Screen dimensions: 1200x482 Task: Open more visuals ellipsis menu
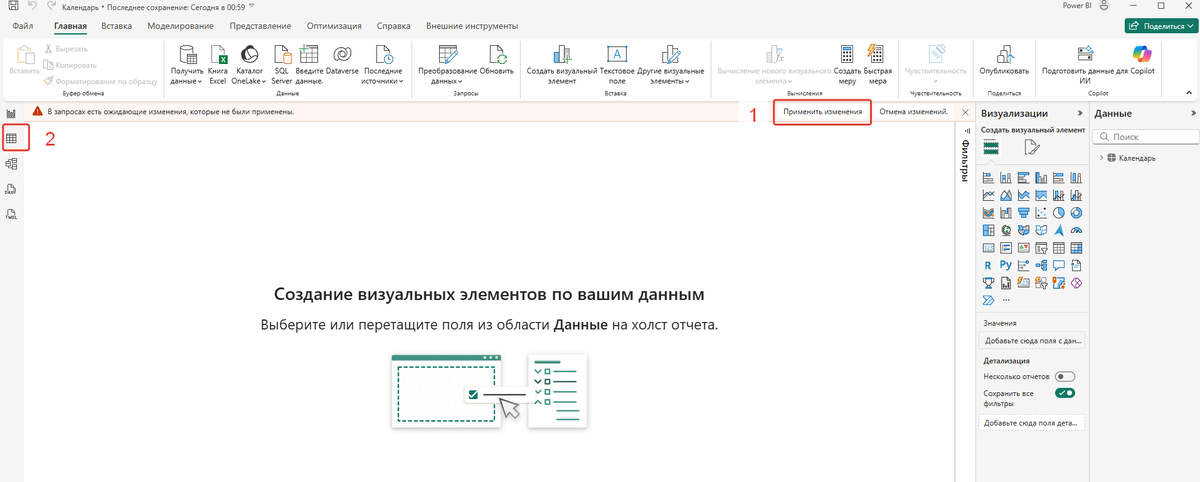(1006, 300)
